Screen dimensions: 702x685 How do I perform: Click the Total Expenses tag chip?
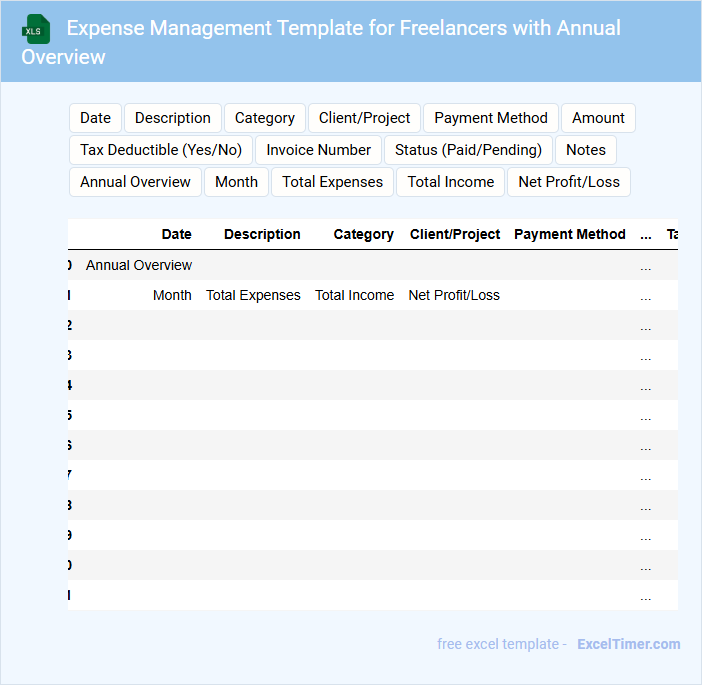pyautogui.click(x=332, y=182)
